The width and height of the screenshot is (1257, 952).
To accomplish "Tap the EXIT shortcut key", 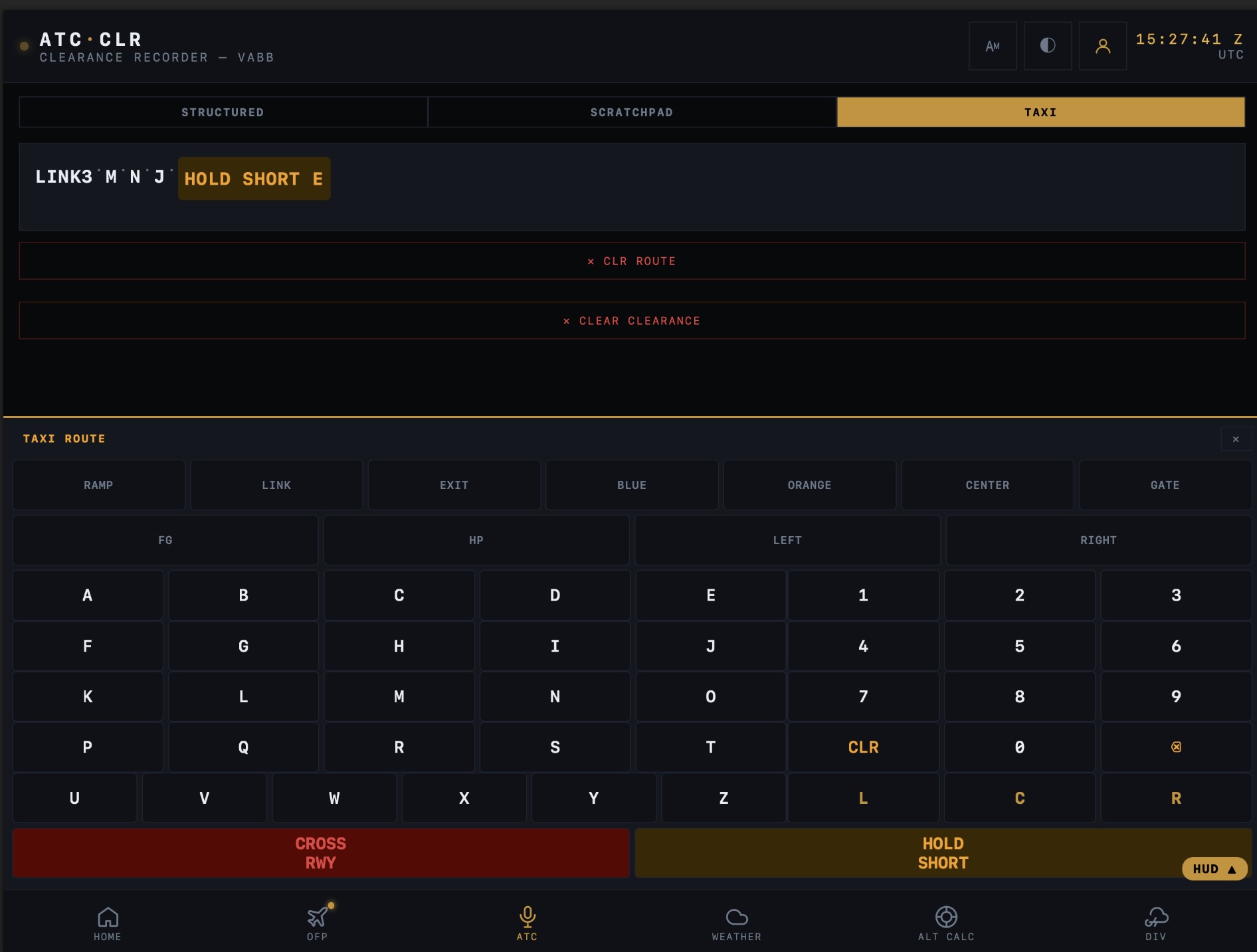I will tap(454, 485).
